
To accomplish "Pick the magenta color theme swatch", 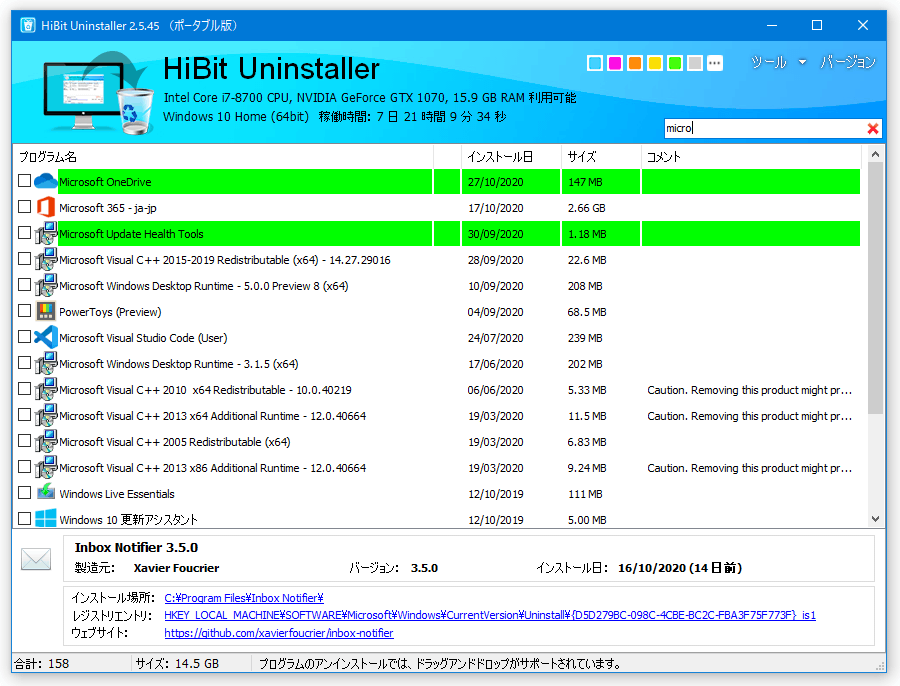I will pos(615,63).
